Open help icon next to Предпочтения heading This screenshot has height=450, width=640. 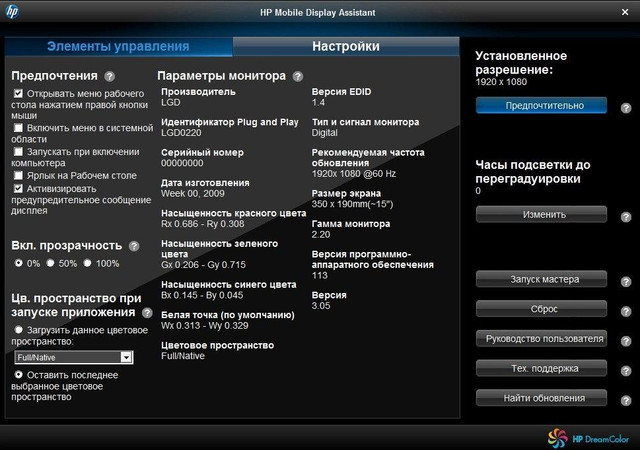click(109, 76)
